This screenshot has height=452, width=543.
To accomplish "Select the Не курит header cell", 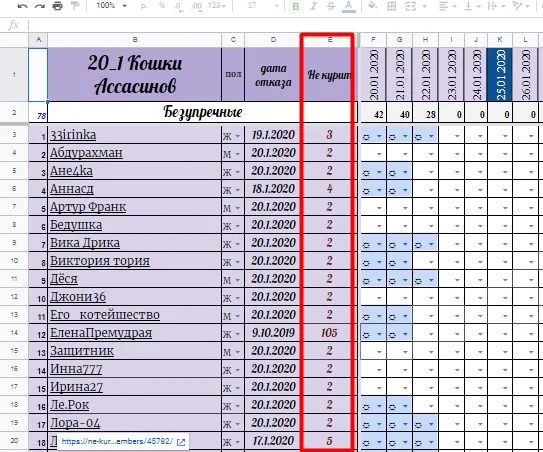I will point(329,74).
